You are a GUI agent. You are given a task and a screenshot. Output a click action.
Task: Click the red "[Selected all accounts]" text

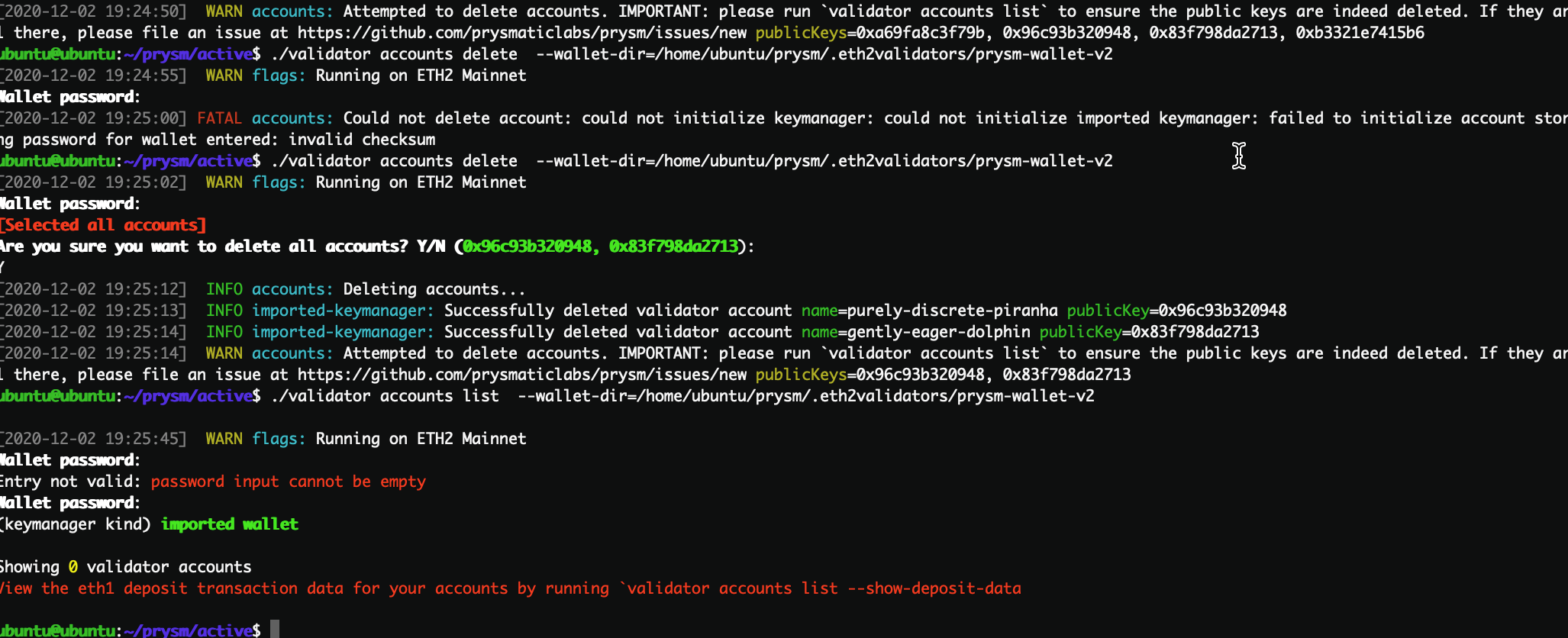pos(103,225)
